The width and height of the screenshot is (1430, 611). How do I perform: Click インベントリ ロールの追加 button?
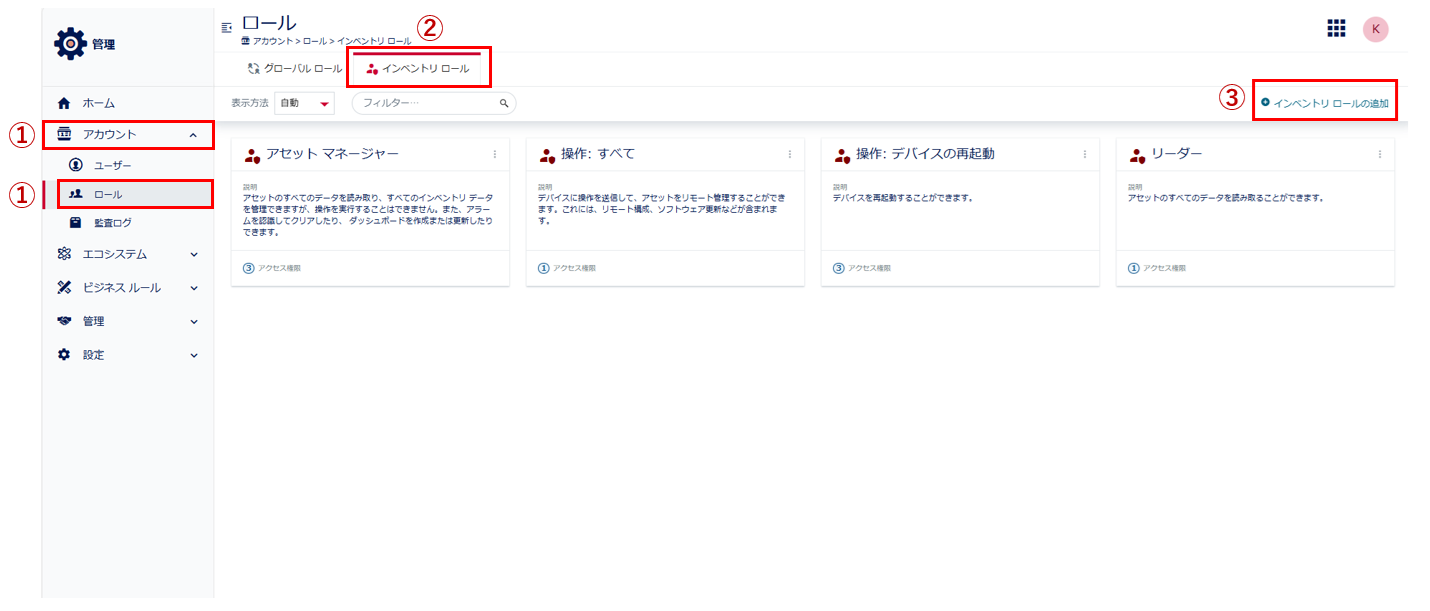pos(1325,103)
